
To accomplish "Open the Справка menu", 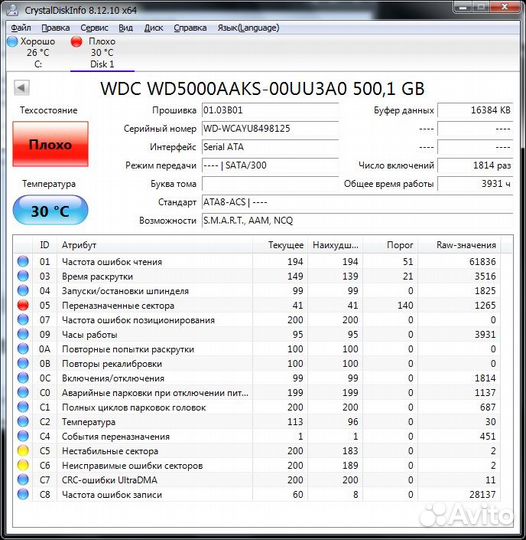I will coord(190,28).
